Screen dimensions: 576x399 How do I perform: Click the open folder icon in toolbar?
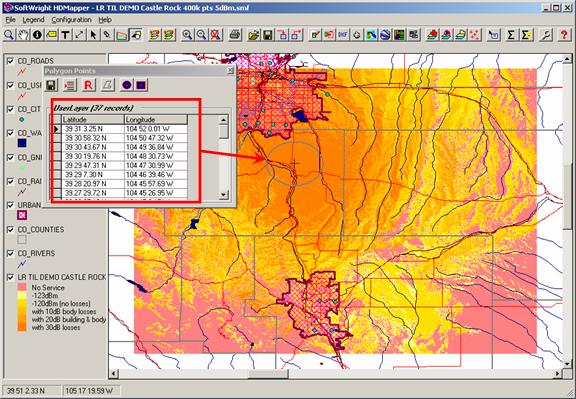pos(253,35)
